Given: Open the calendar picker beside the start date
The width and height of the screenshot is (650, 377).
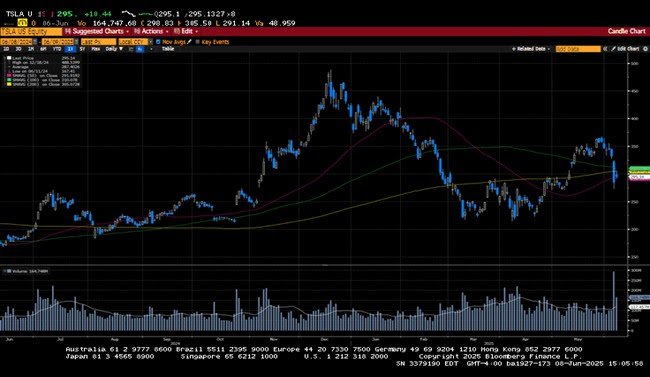Looking at the screenshot, I should tap(35, 42).
